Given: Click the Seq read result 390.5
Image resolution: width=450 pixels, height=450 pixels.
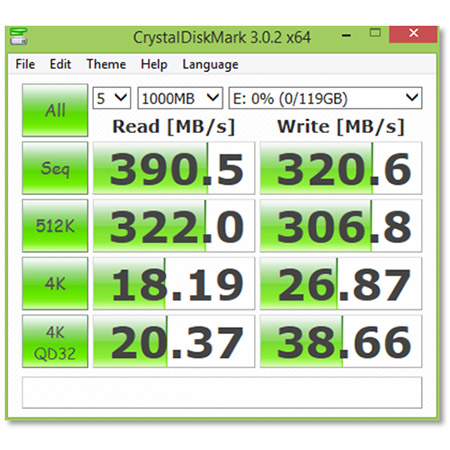Looking at the screenshot, I should (174, 168).
